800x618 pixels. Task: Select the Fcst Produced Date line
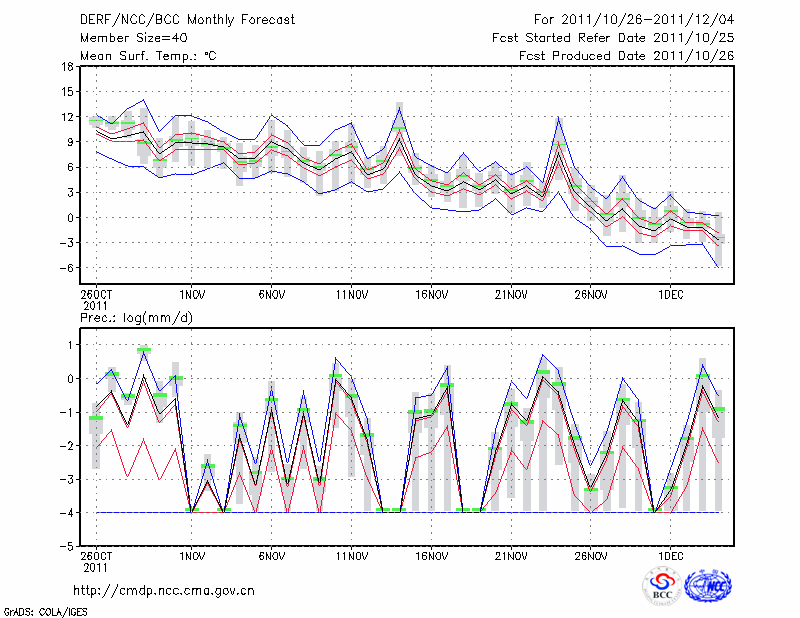click(626, 56)
